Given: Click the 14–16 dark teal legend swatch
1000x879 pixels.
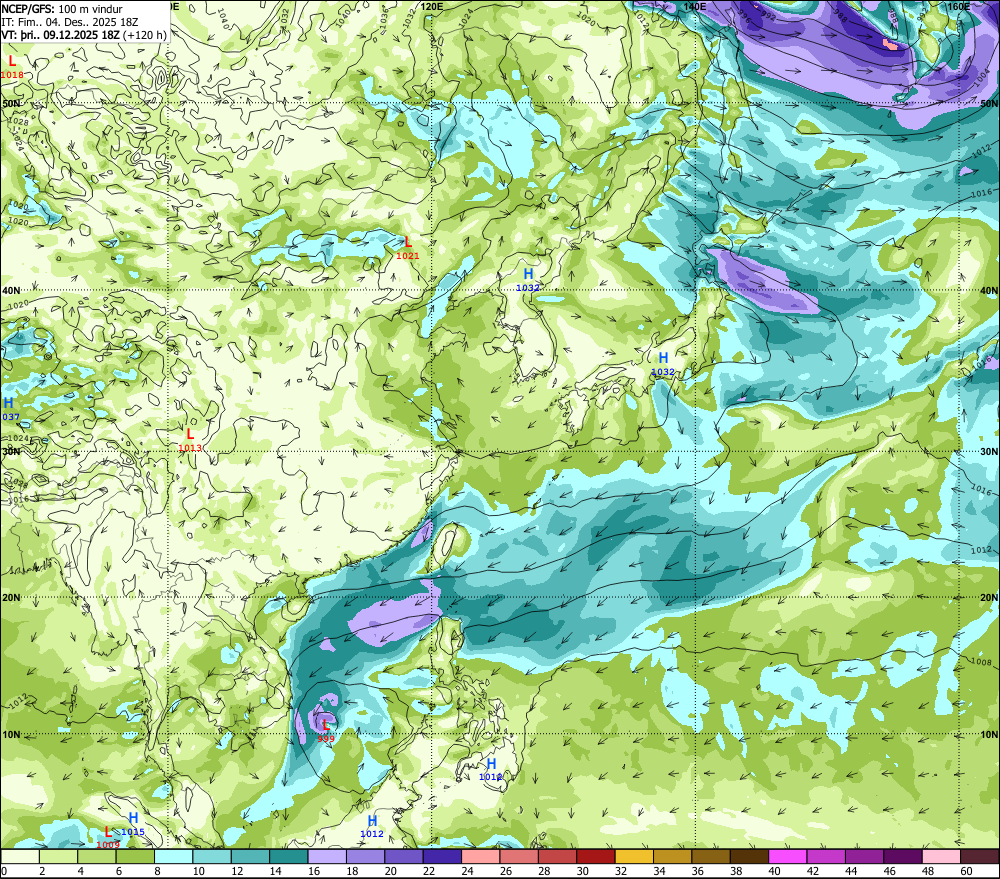Looking at the screenshot, I should coord(289,856).
